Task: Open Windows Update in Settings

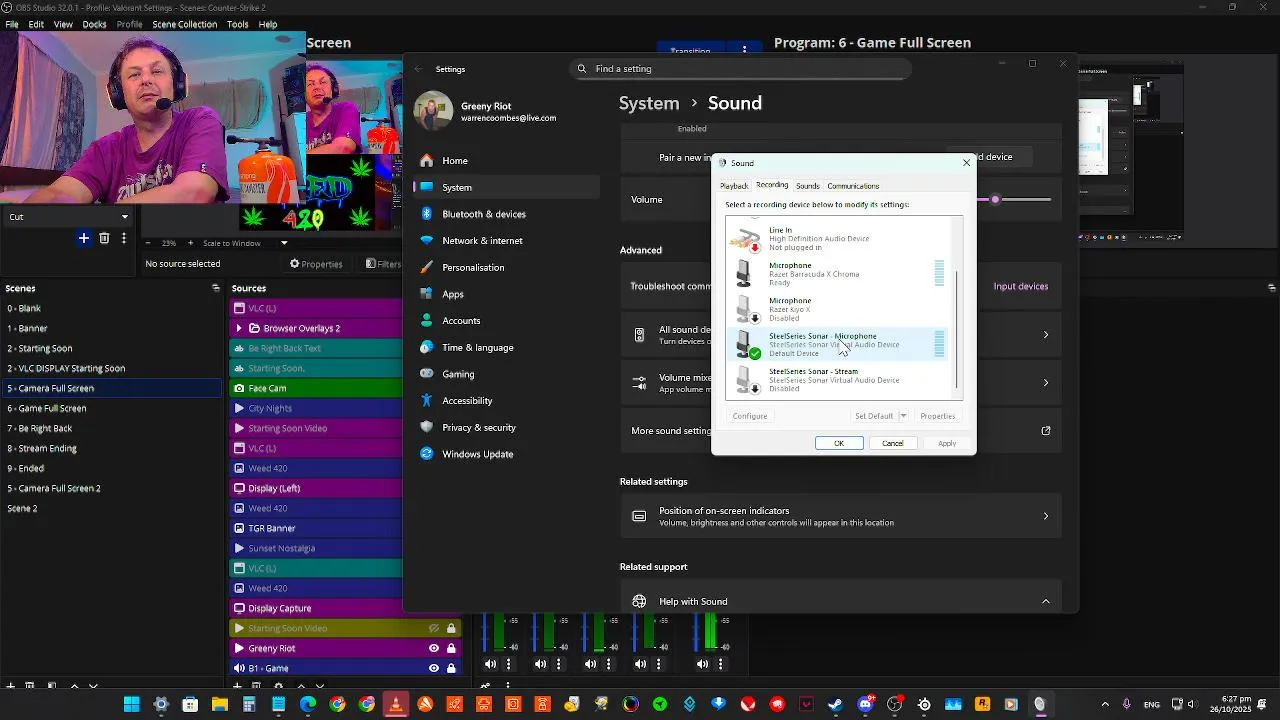Action: (505, 454)
